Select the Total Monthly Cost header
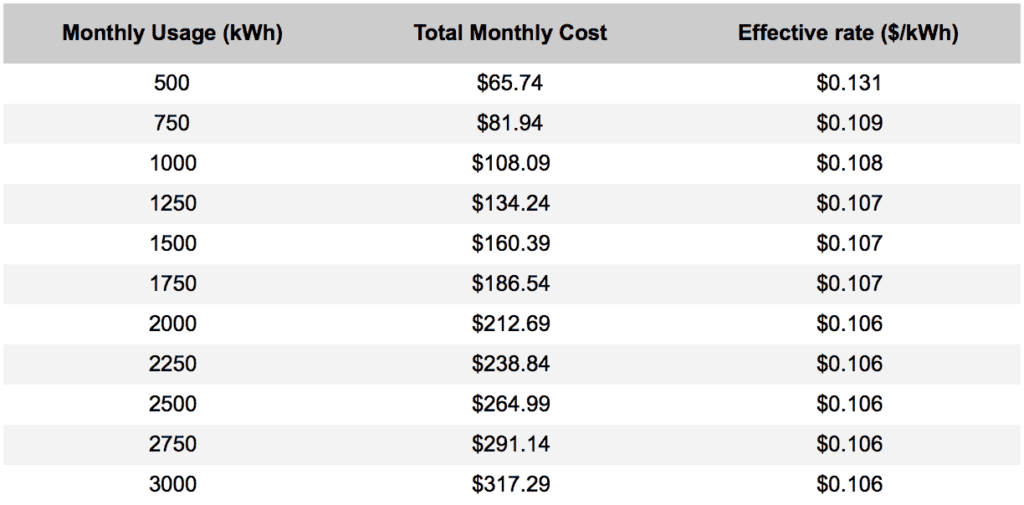Viewport: 1024px width, 505px height. [x=510, y=33]
